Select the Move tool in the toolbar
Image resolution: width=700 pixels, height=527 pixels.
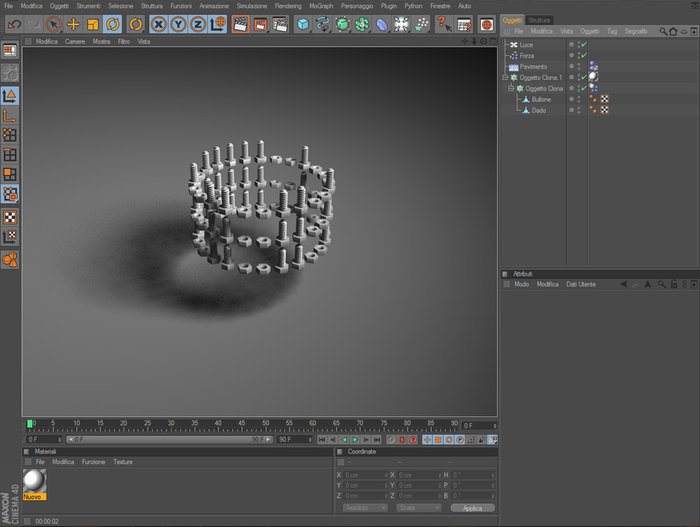73,24
